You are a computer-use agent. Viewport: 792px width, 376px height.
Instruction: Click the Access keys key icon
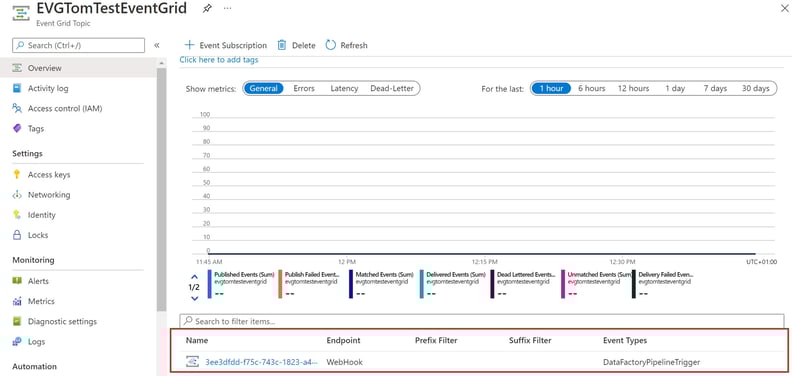[17, 174]
